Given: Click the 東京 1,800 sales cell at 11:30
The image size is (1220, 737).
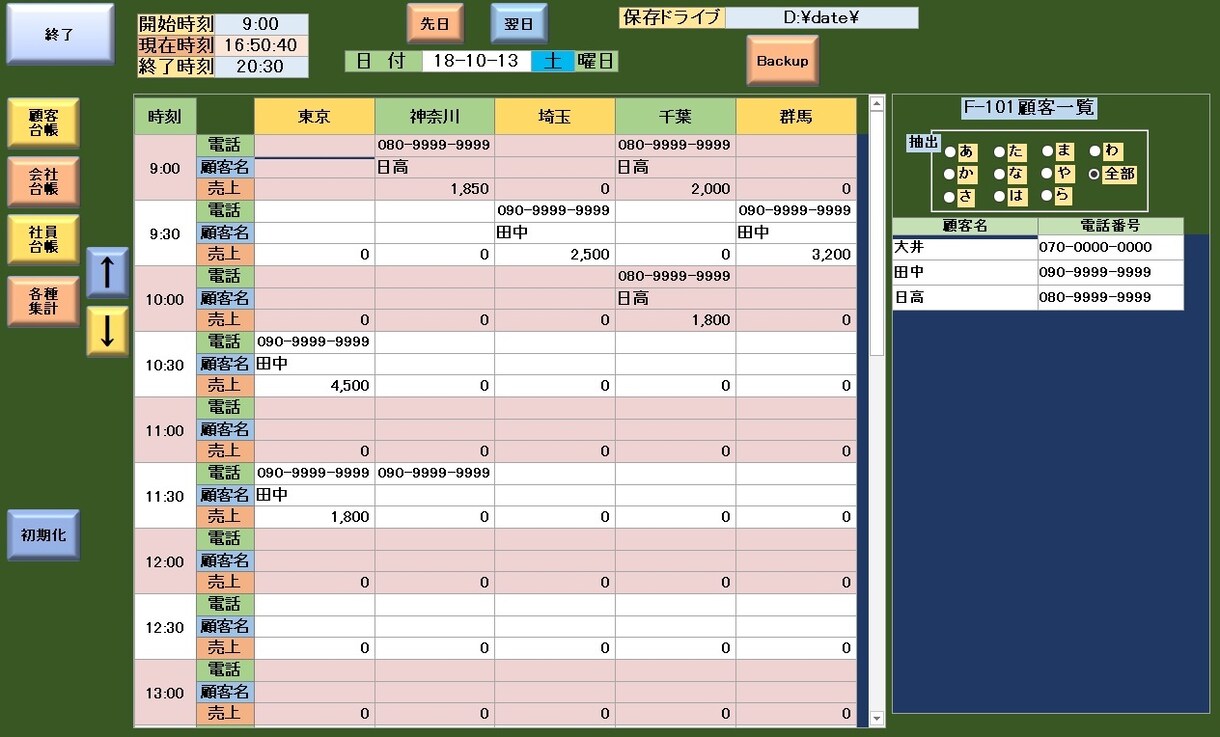Looking at the screenshot, I should point(314,517).
